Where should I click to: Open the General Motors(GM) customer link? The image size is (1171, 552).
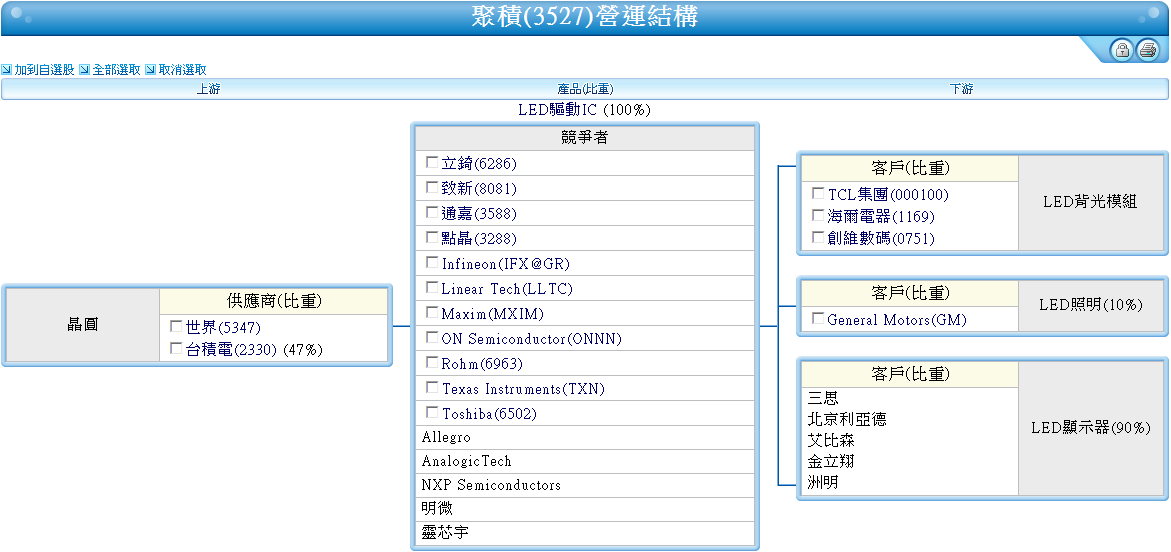[897, 320]
